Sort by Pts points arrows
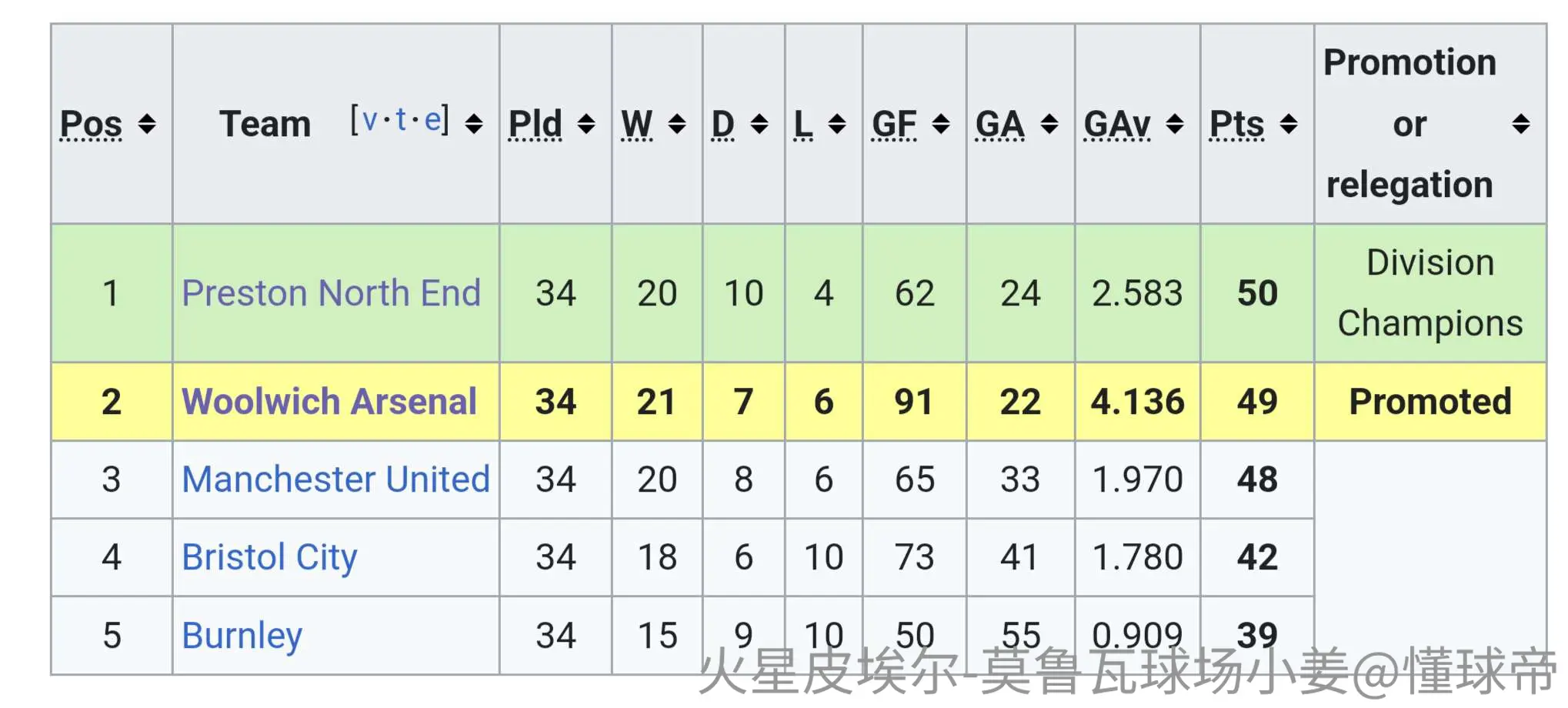 pyautogui.click(x=1289, y=123)
